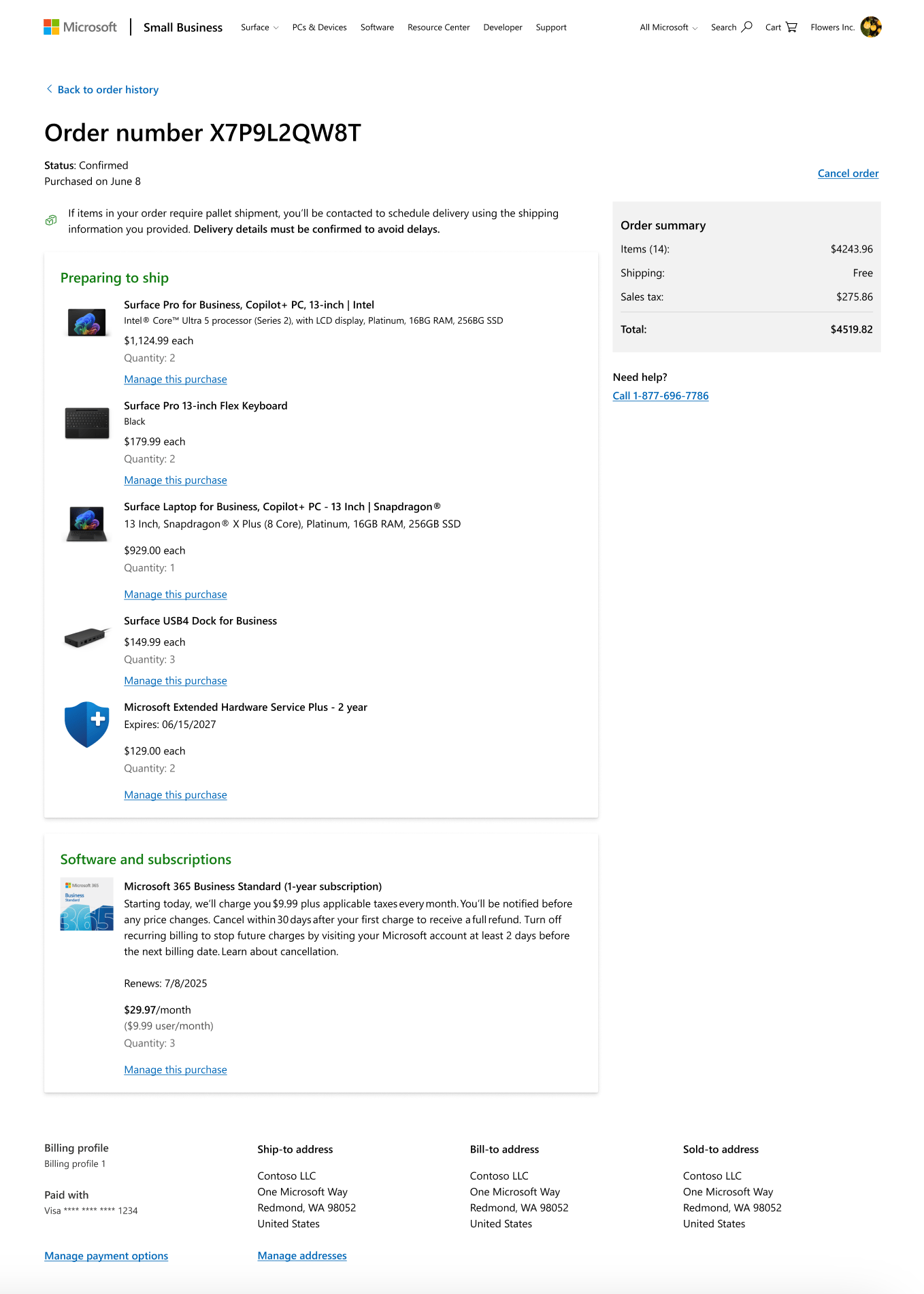Click the Surface Pro for Business product image
The height and width of the screenshot is (1294, 924).
coord(87,322)
